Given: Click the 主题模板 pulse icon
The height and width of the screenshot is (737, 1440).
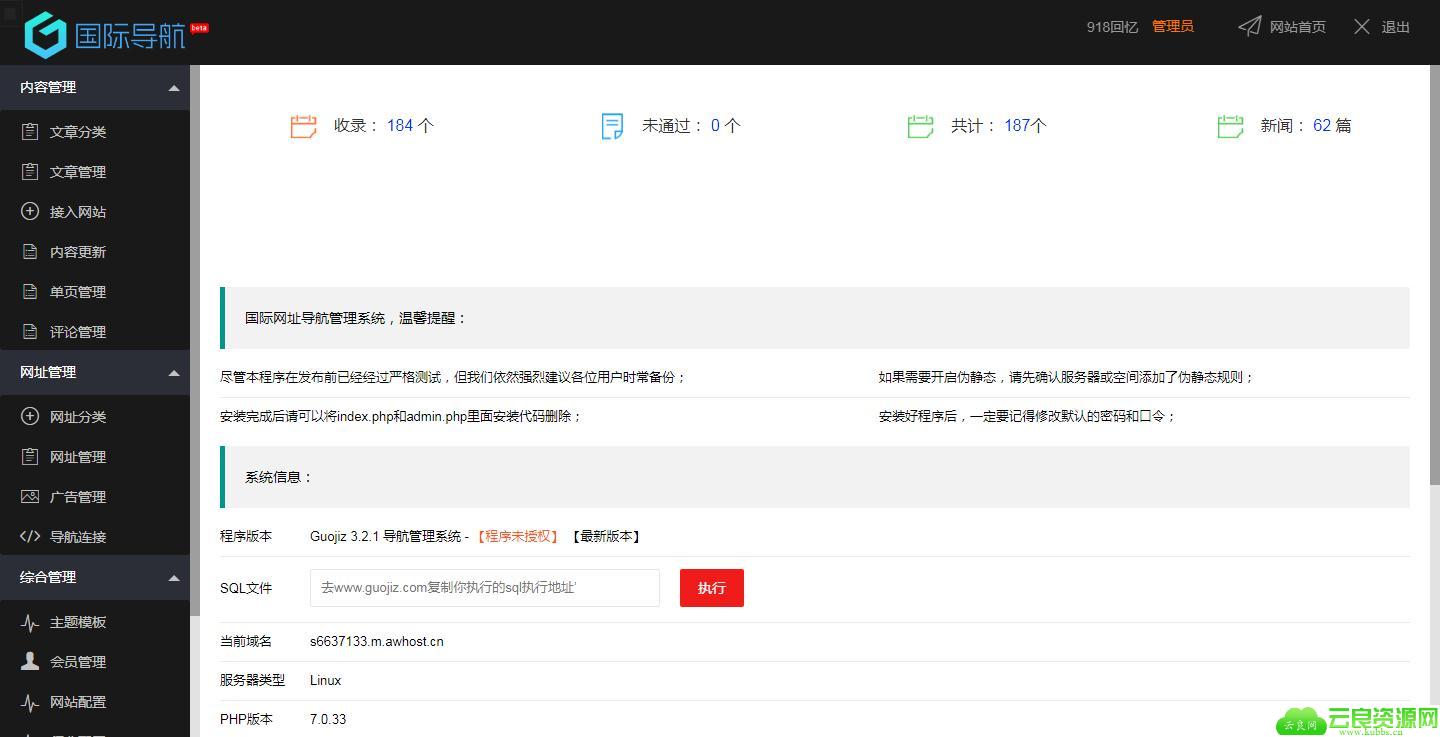Looking at the screenshot, I should tap(30, 622).
